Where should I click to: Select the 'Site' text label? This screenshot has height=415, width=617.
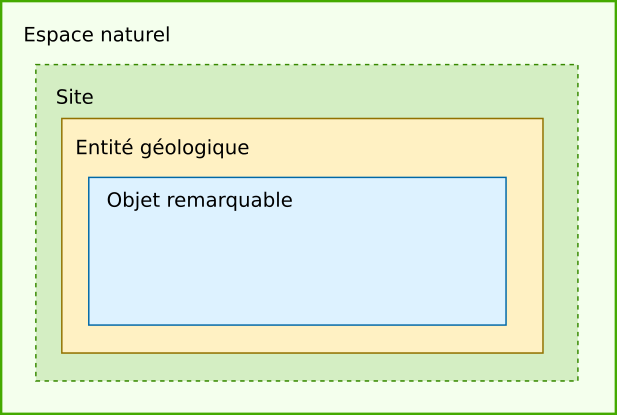(74, 97)
